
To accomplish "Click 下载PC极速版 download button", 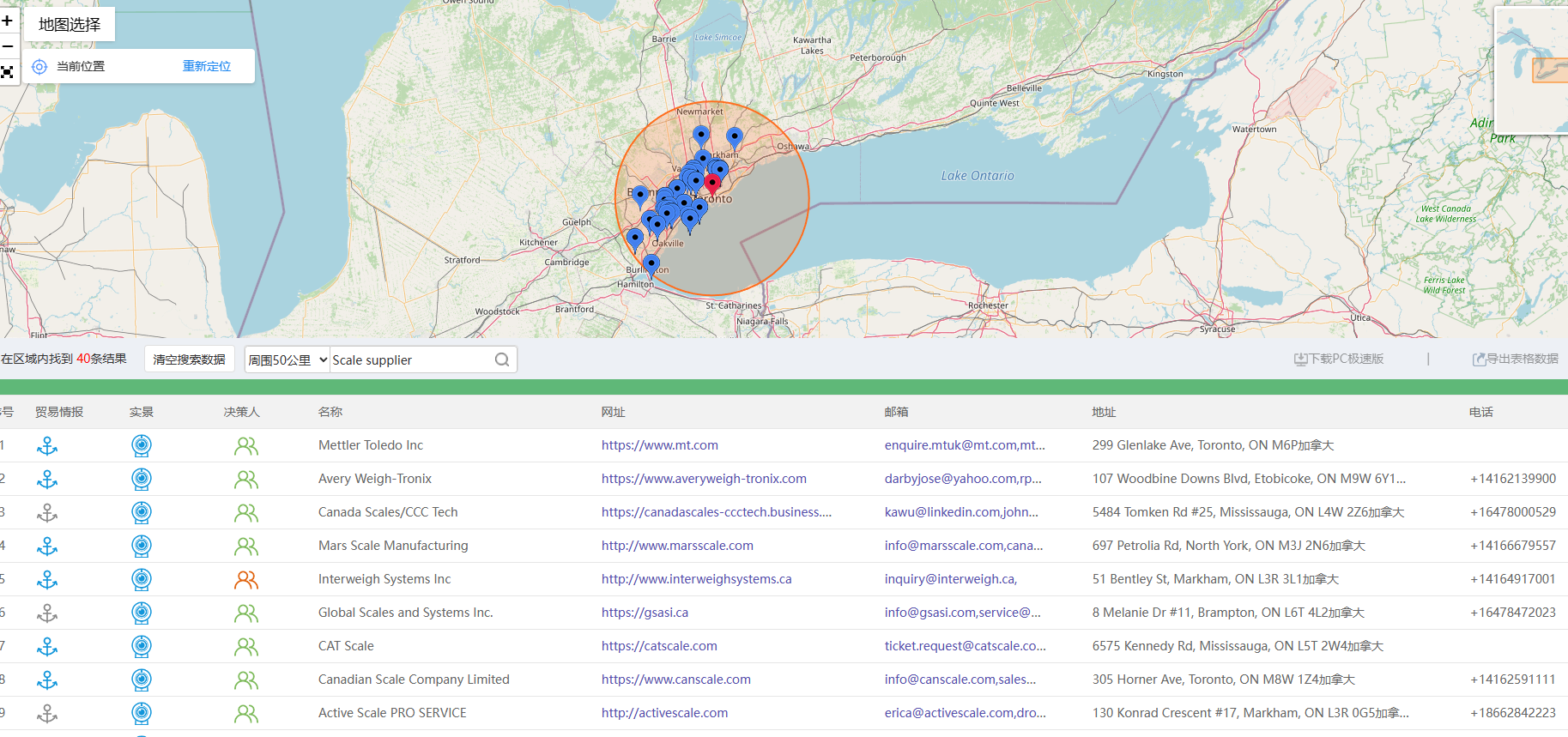I will (x=1339, y=359).
